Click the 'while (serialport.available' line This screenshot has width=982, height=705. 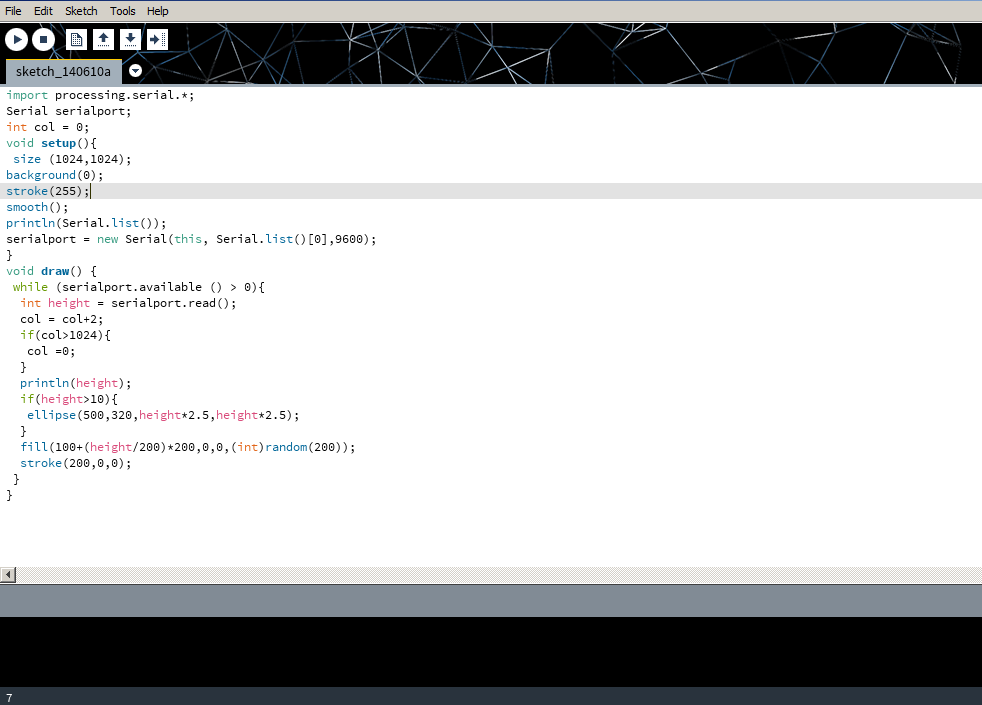pyautogui.click(x=138, y=287)
